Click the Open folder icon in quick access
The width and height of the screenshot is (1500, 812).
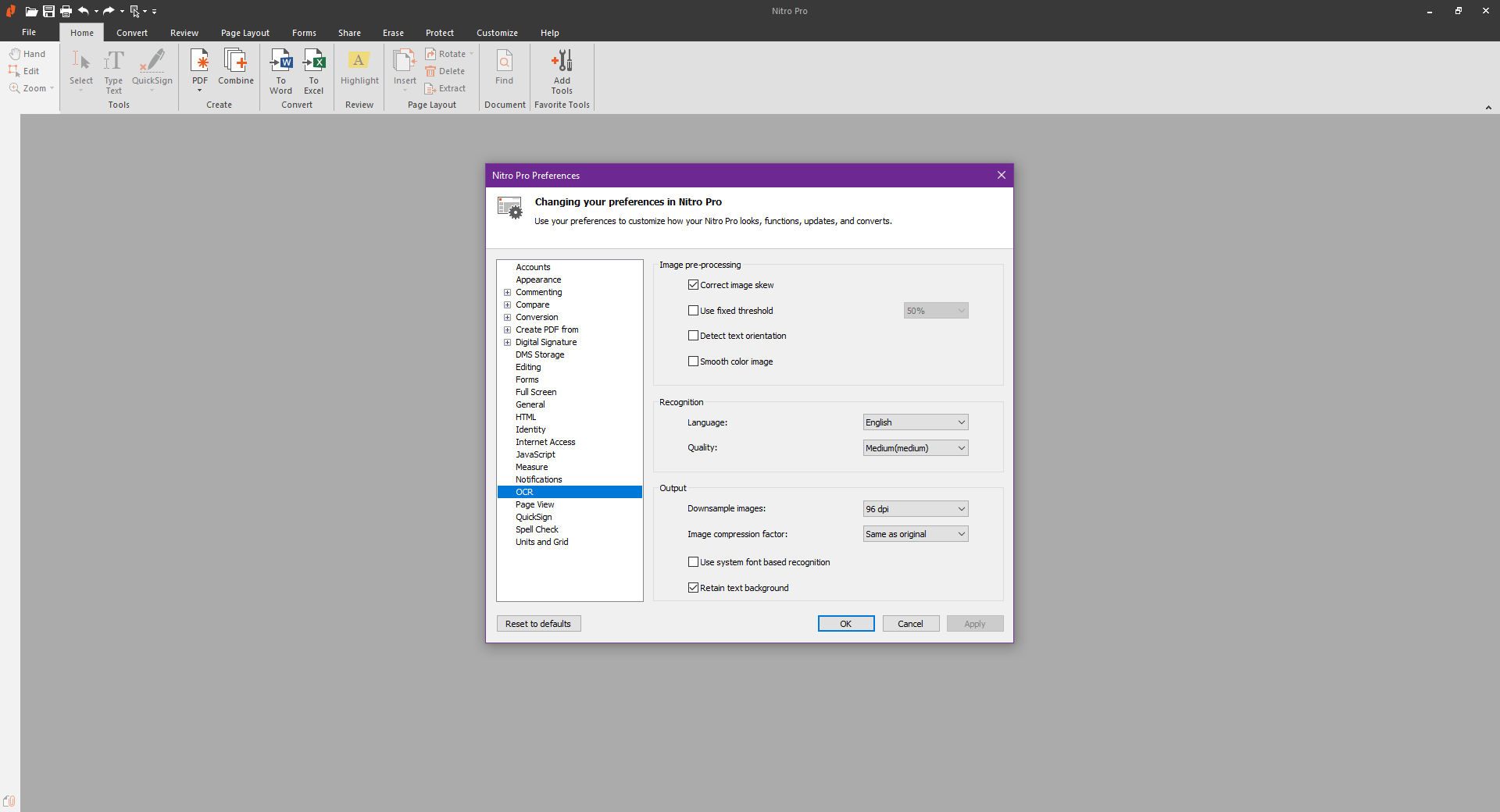coord(31,11)
